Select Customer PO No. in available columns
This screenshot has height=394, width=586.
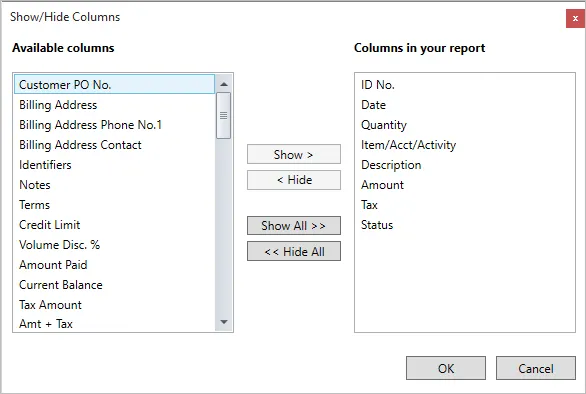coord(114,84)
